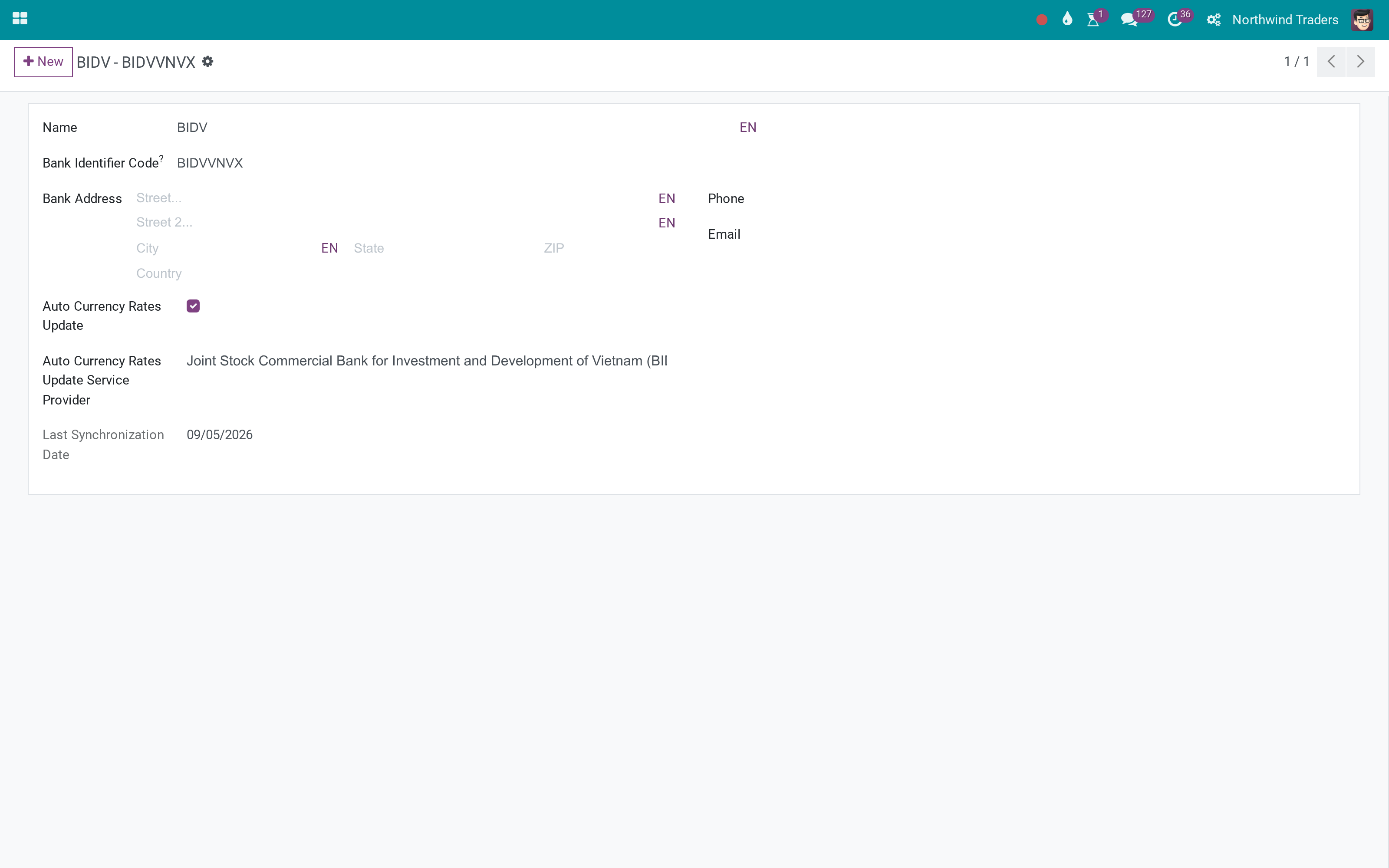
Task: Click the Street 2 address field
Action: coord(395,222)
